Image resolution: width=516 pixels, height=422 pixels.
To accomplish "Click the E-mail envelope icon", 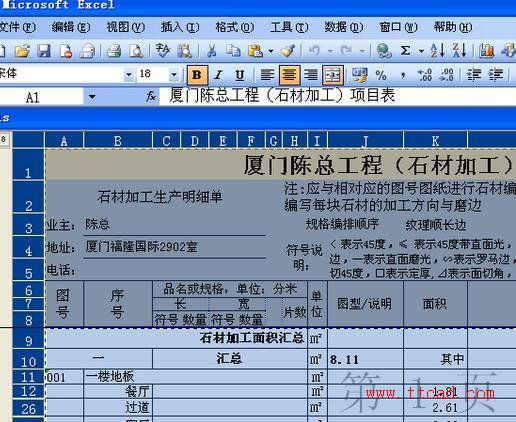I will coord(87,51).
